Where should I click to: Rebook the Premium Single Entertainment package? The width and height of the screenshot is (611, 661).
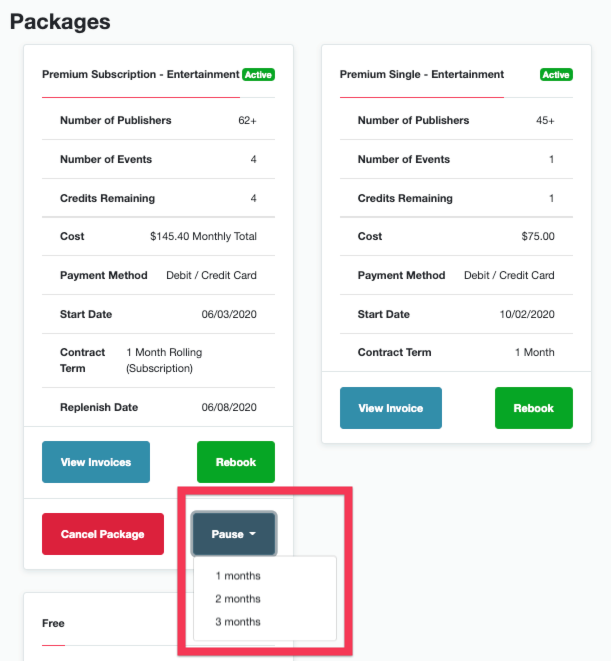click(534, 408)
